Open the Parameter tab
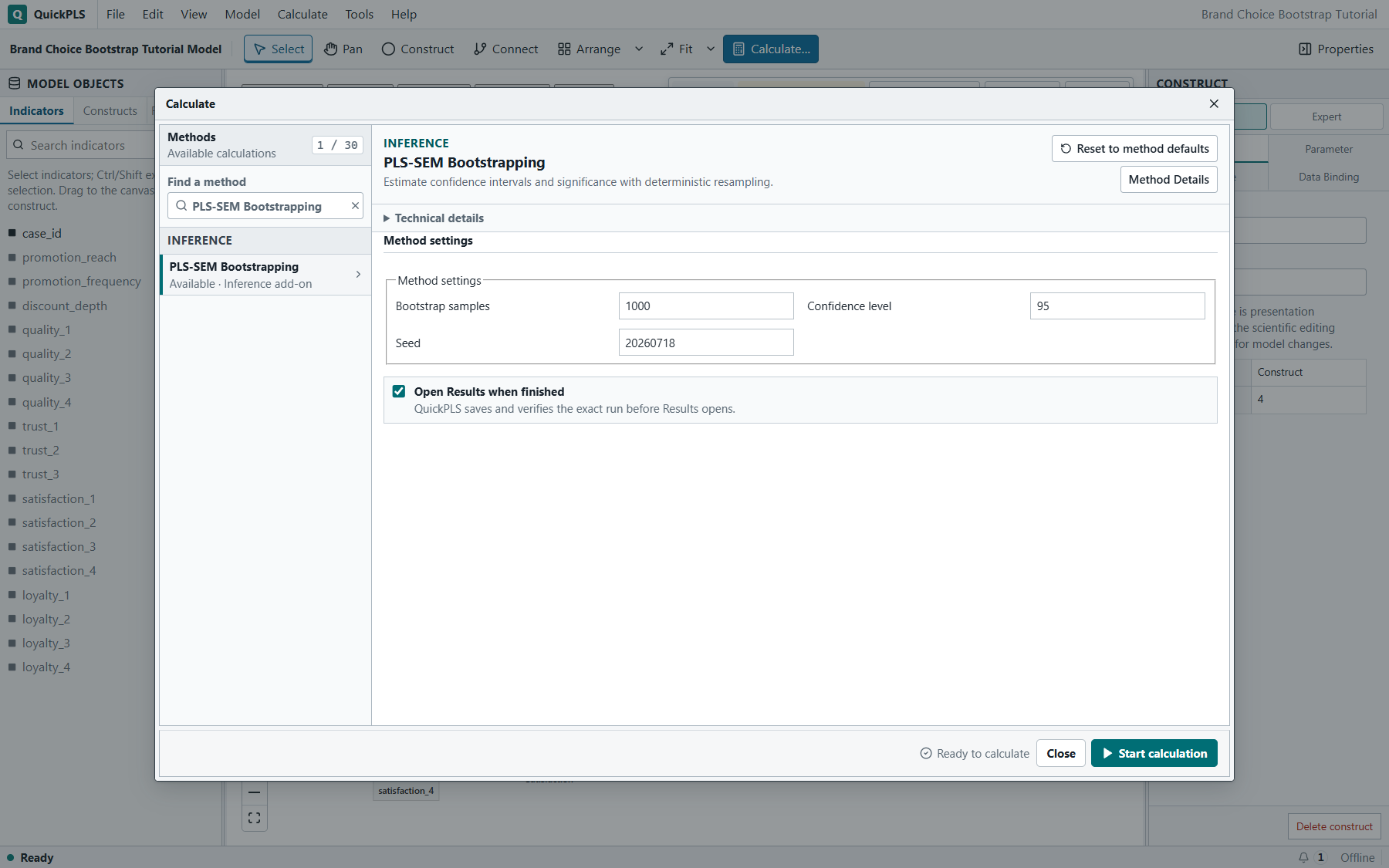 [1329, 149]
